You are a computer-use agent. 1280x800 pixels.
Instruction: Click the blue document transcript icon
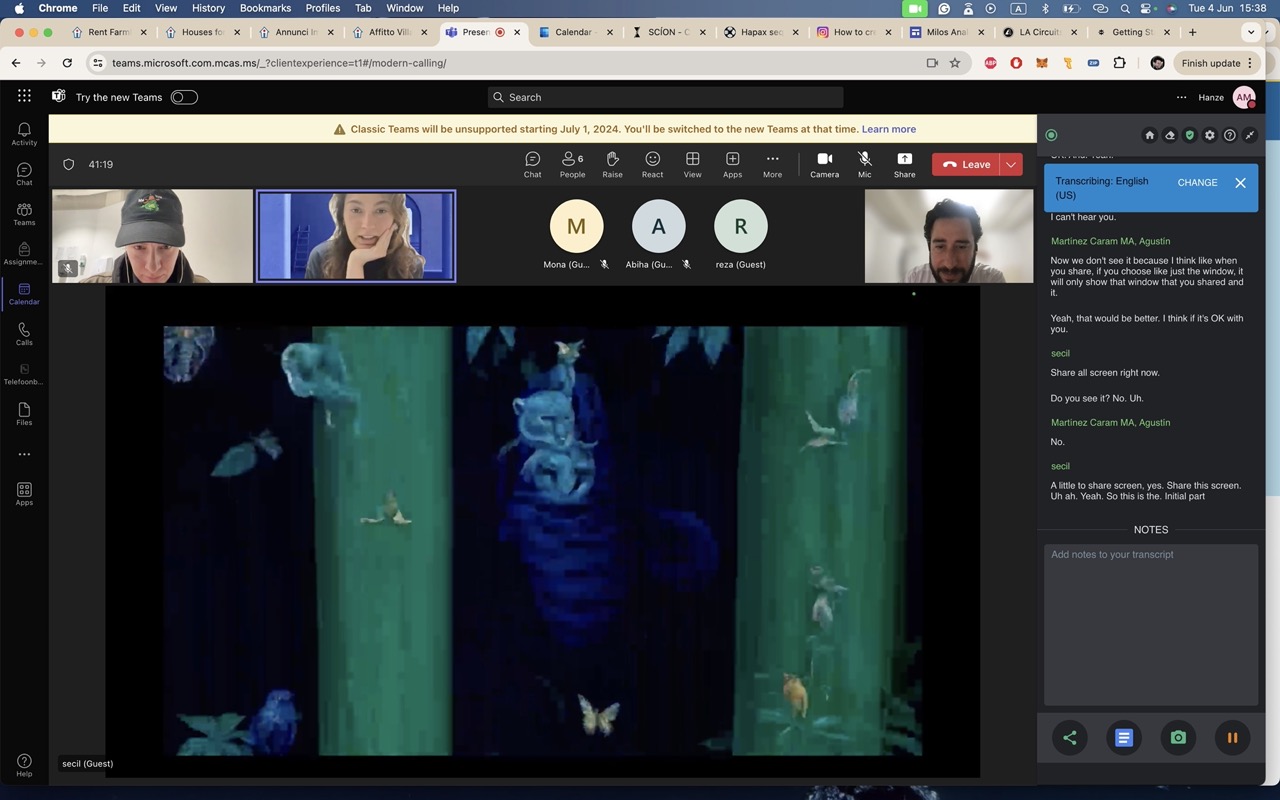coord(1124,738)
